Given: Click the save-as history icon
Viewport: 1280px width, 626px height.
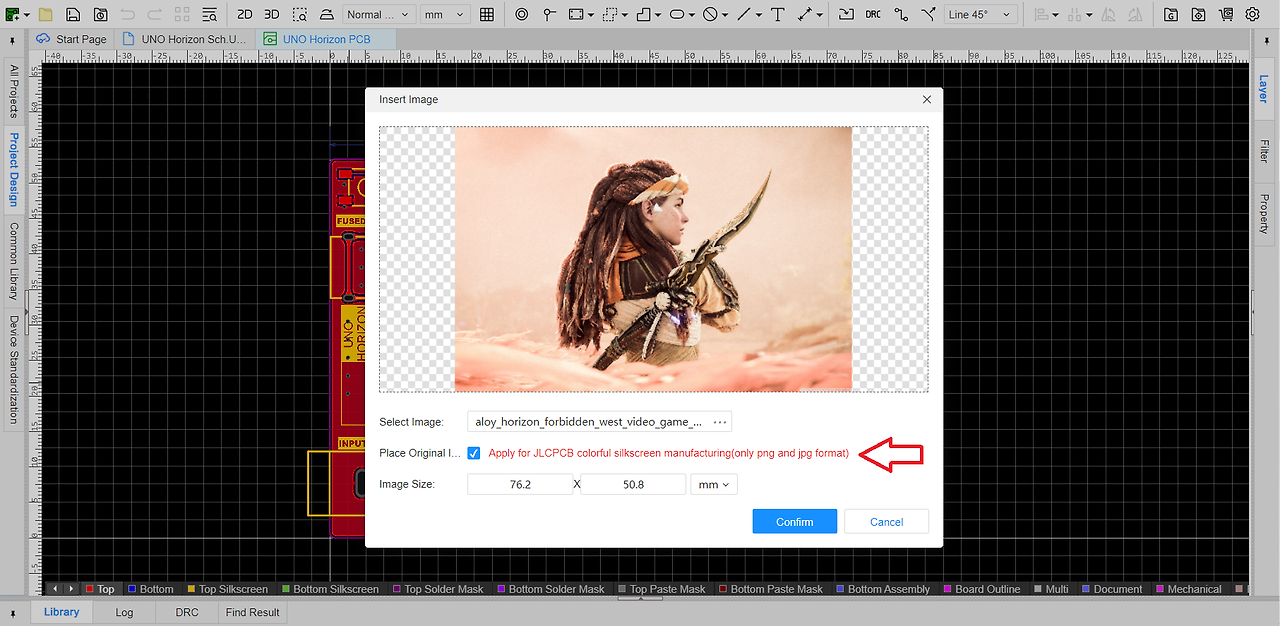Looking at the screenshot, I should coord(101,15).
